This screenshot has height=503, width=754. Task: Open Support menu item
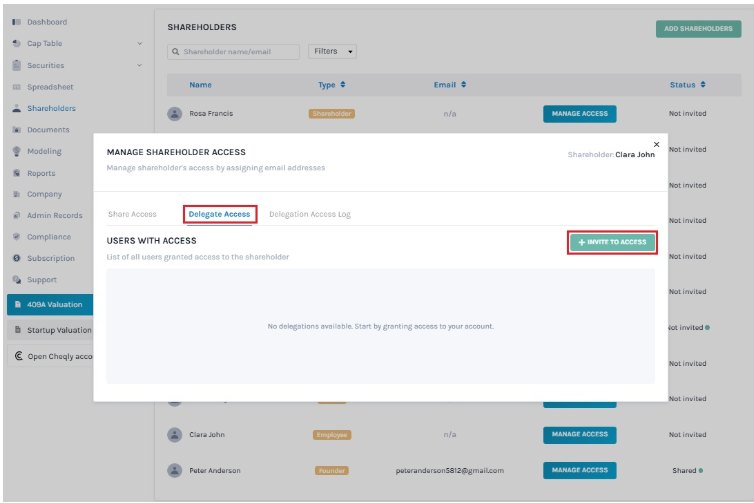(x=42, y=279)
